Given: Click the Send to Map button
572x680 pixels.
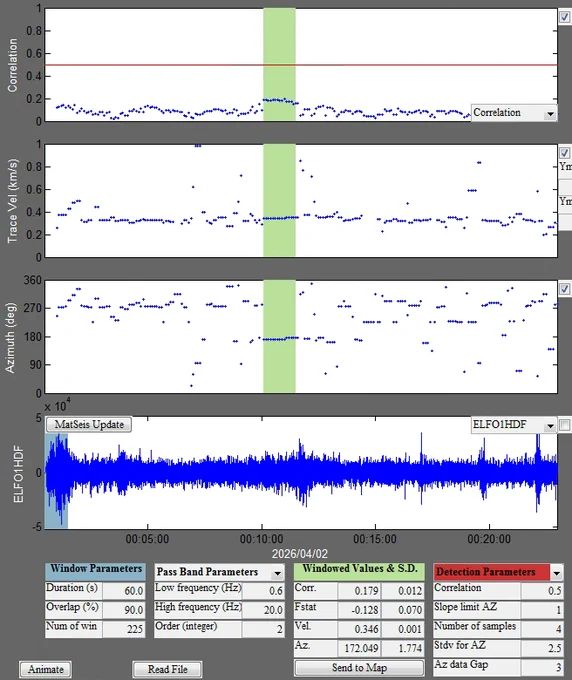Looking at the screenshot, I should 359,667.
